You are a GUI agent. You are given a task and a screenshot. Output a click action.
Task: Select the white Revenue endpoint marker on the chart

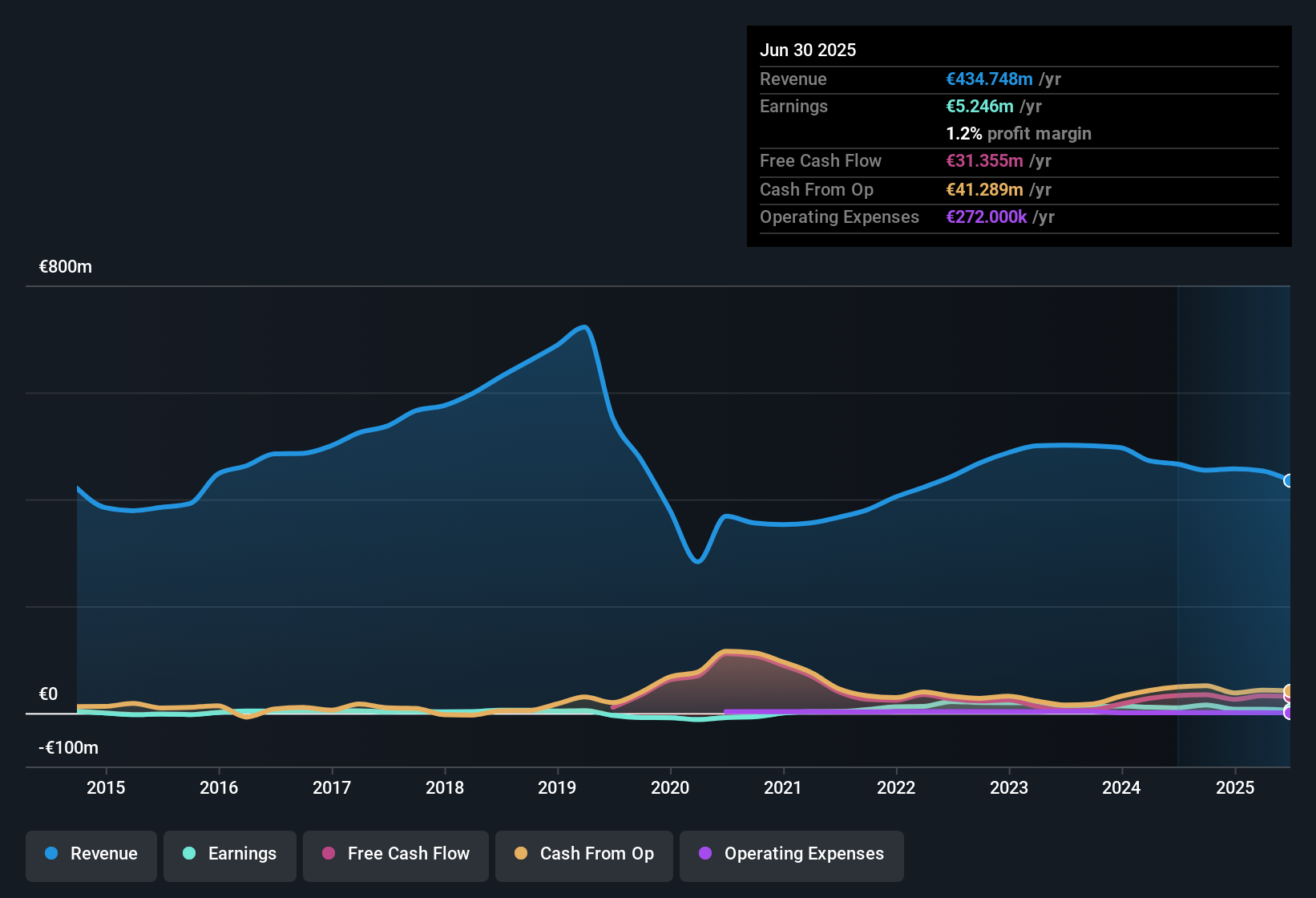pos(1289,481)
